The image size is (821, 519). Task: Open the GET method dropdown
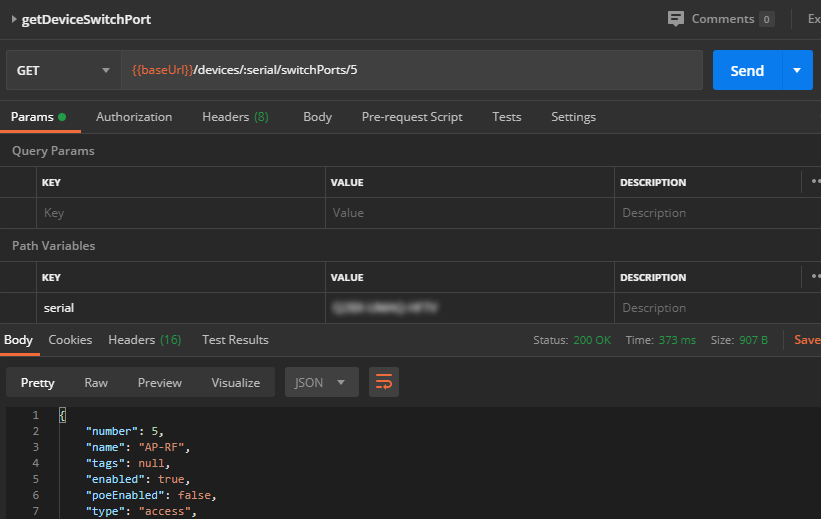pos(63,71)
